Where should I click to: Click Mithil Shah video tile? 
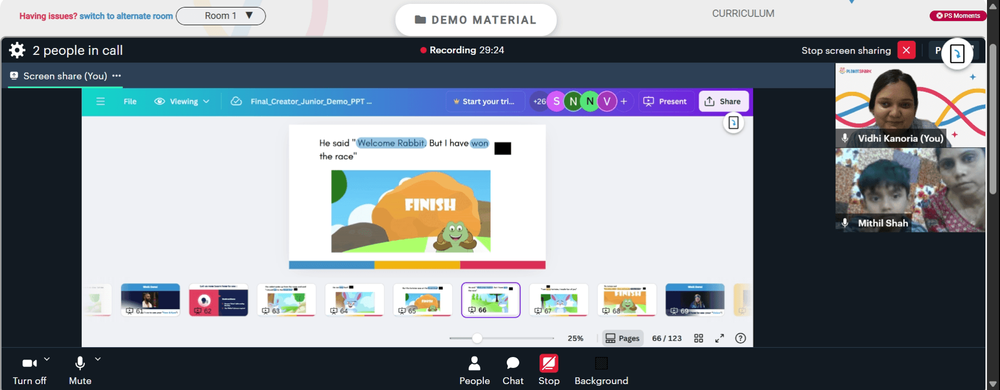pyautogui.click(x=910, y=190)
